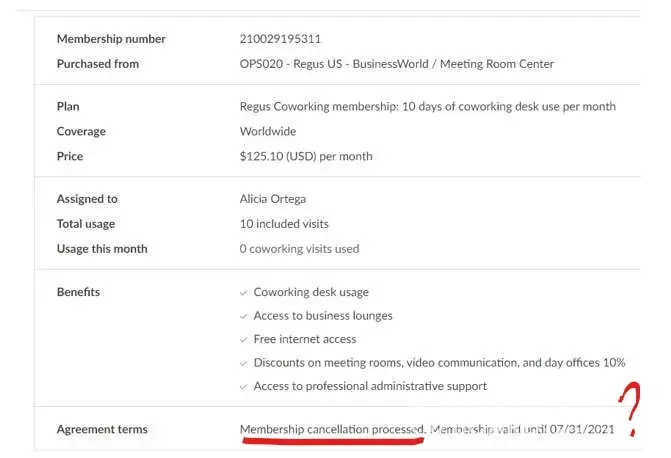Click the Usage this month label
The image size is (671, 458).
click(x=102, y=249)
